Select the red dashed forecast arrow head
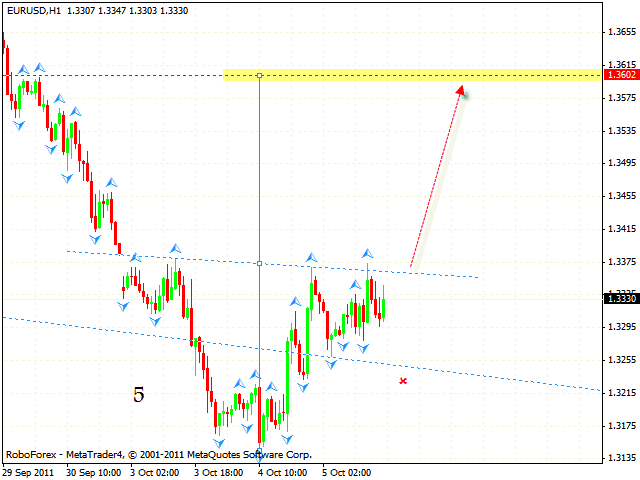 pyautogui.click(x=461, y=90)
